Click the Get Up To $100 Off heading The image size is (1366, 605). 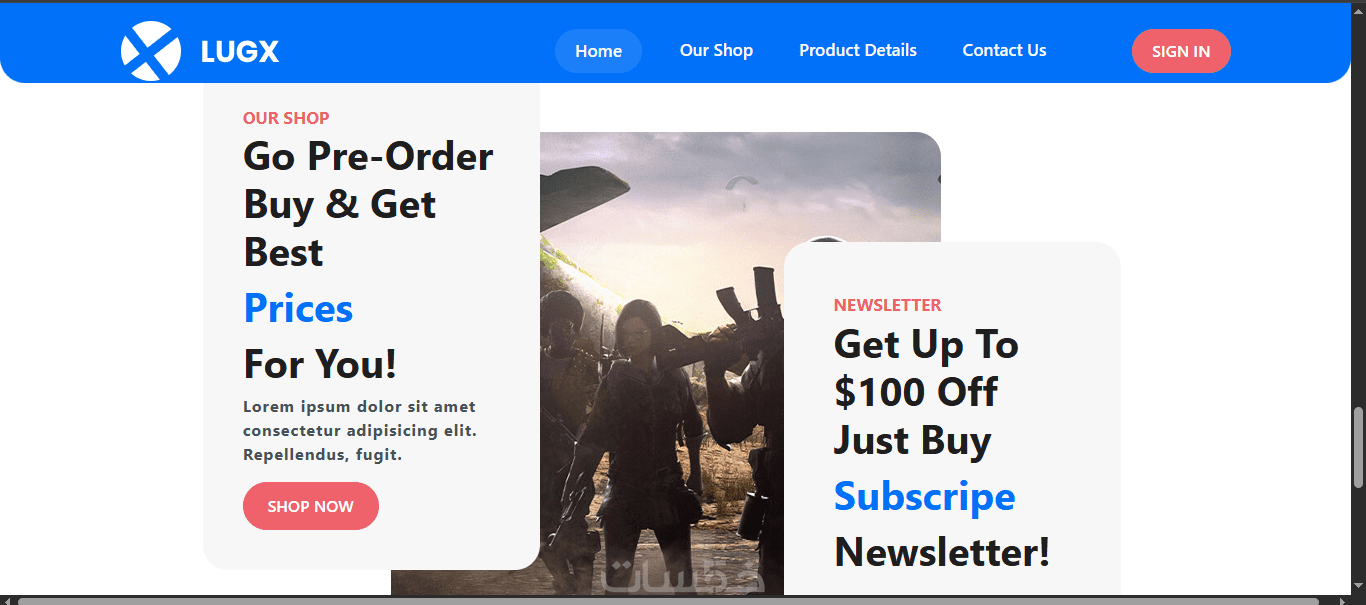tap(926, 392)
